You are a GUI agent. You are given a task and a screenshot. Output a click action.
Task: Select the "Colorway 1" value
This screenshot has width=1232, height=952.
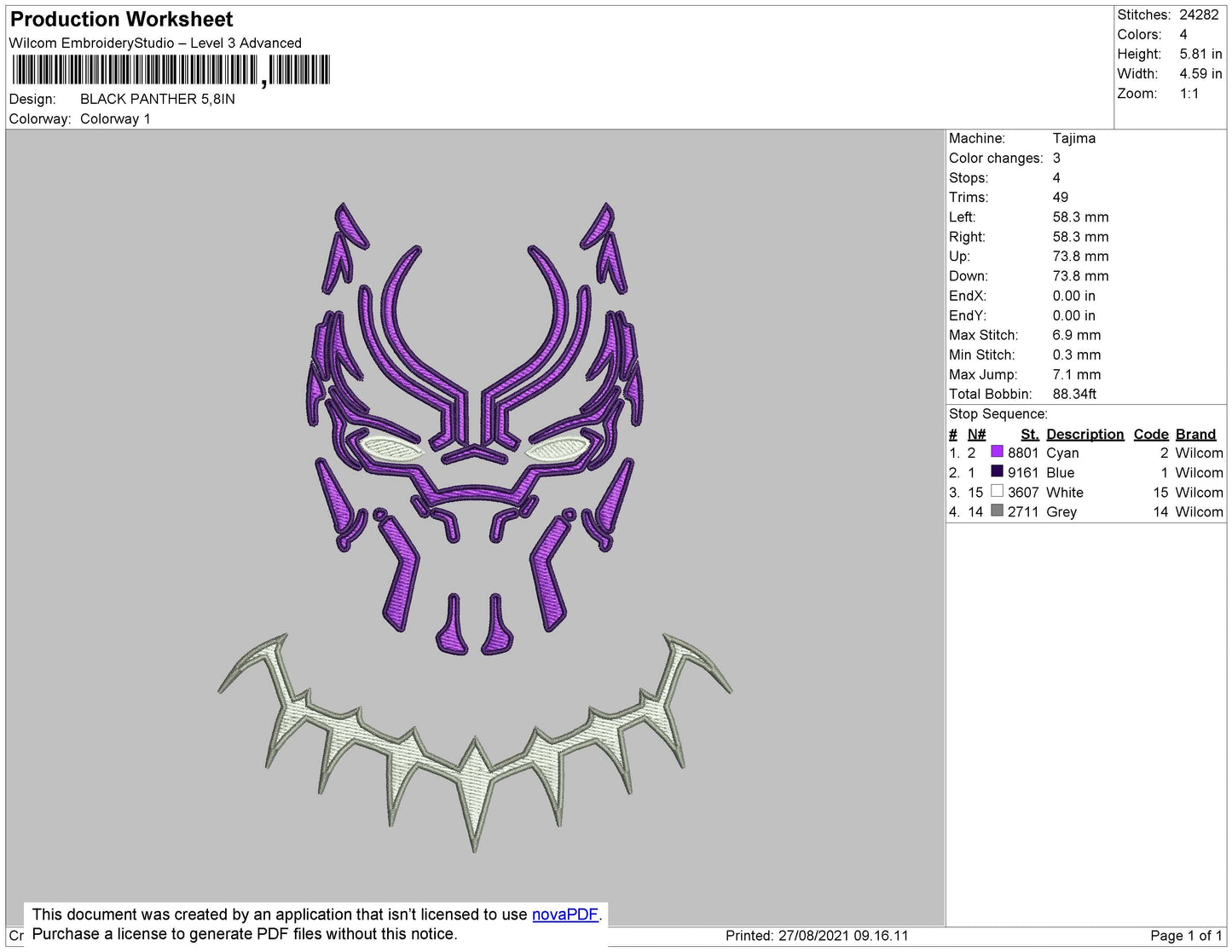(115, 119)
